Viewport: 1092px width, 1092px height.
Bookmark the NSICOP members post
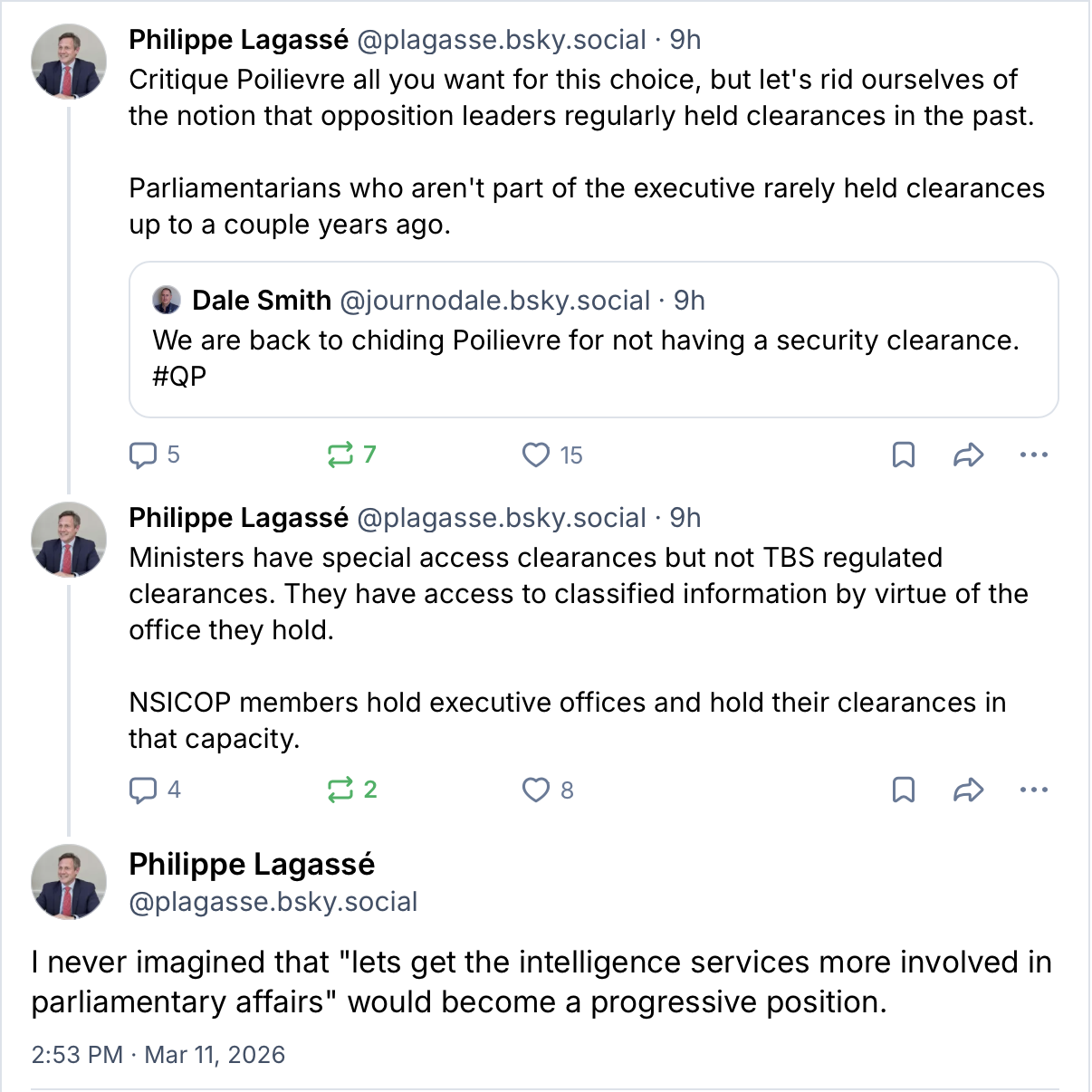pyautogui.click(x=904, y=790)
